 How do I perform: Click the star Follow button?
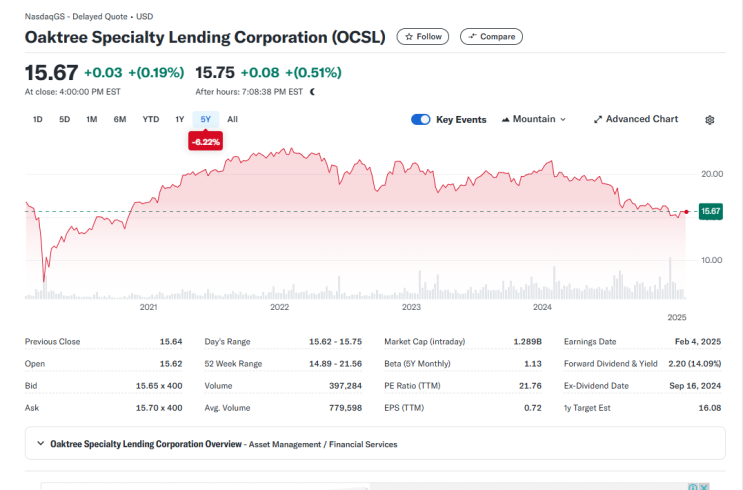[x=422, y=37]
